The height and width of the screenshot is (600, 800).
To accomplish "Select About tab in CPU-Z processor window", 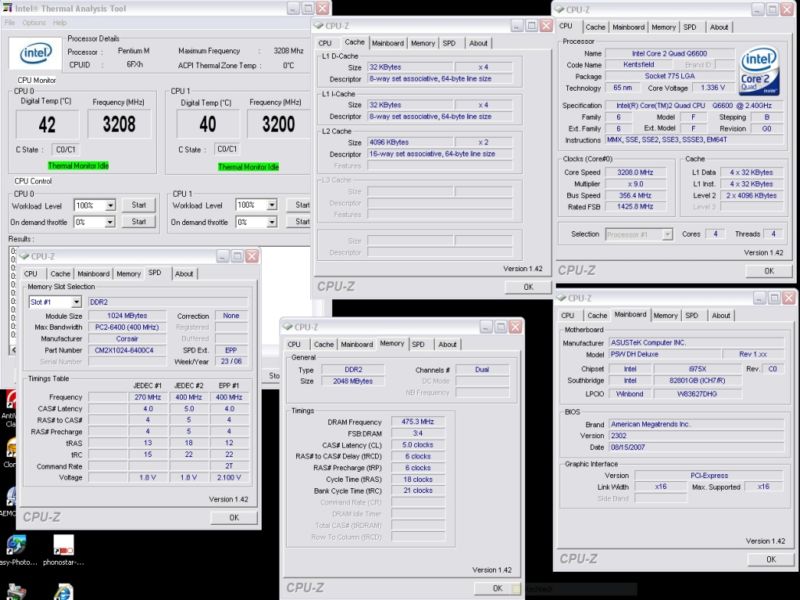I will 719,27.
